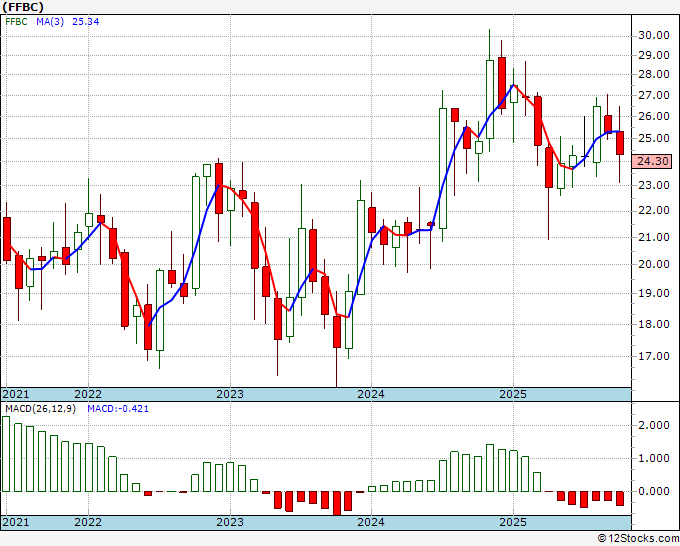This screenshot has width=680, height=546.
Task: Click 2021 on the price chart axis
Action: point(16,394)
